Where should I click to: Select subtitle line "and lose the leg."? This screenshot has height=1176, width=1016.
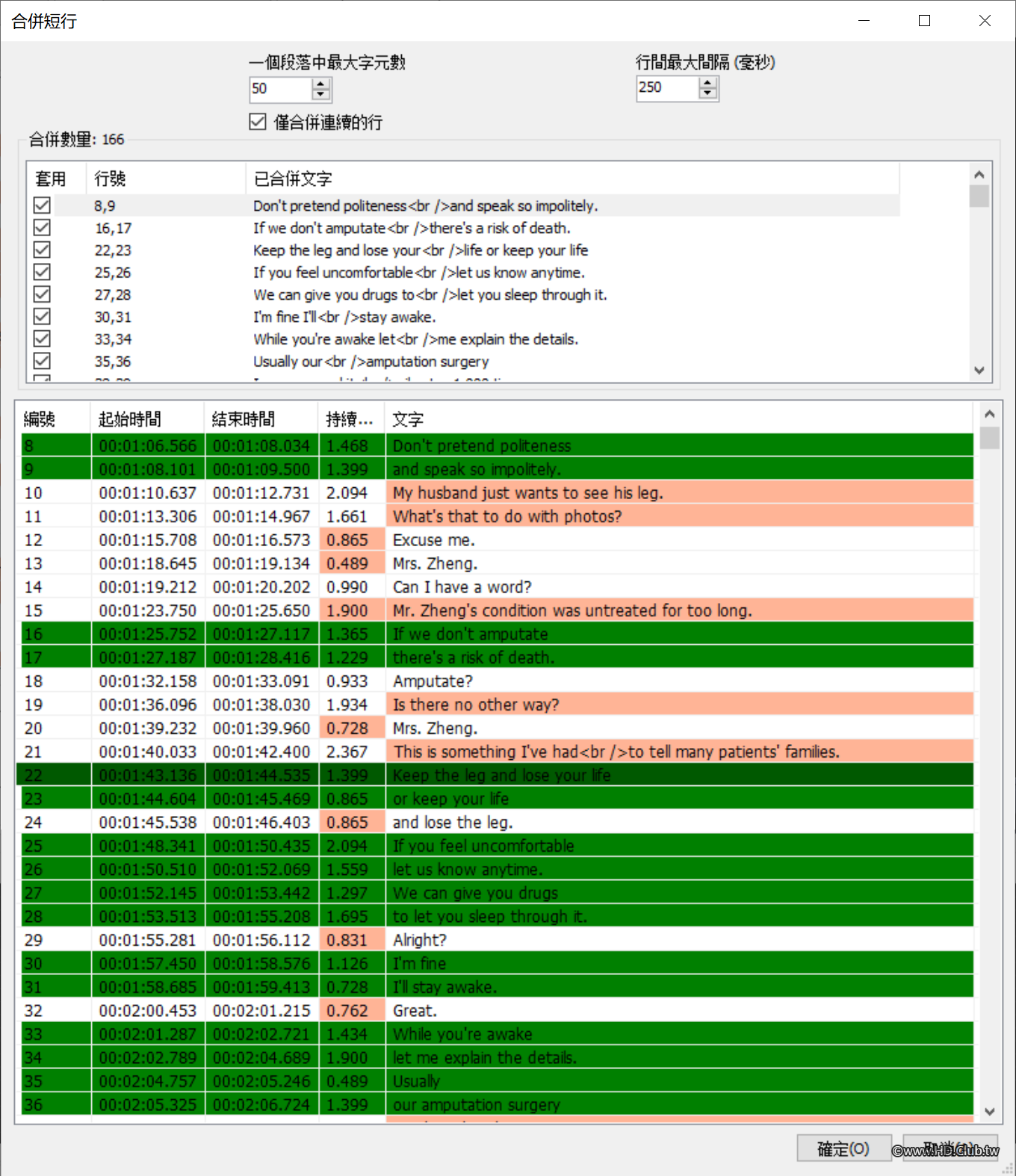(495, 822)
